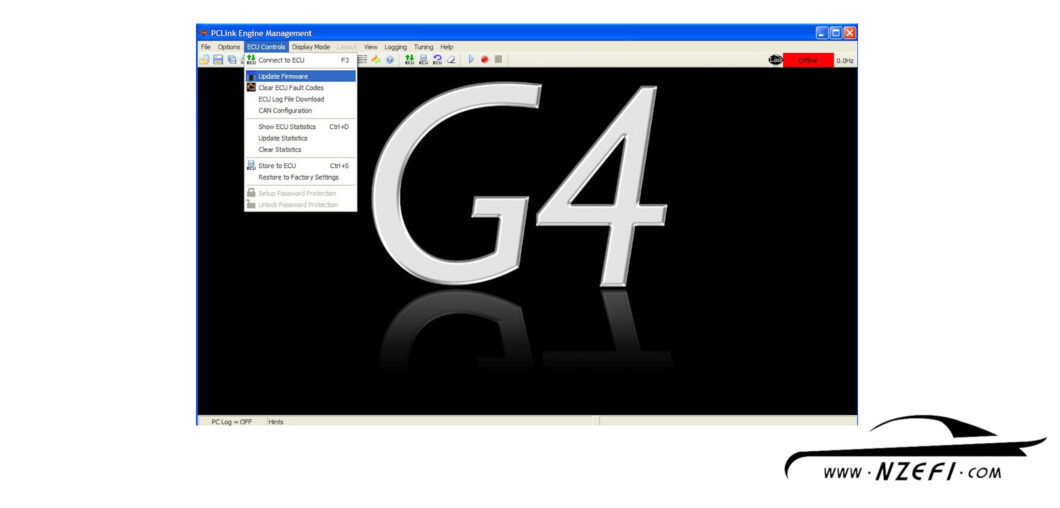1060x508 pixels.
Task: Open the View menu
Action: (370, 47)
